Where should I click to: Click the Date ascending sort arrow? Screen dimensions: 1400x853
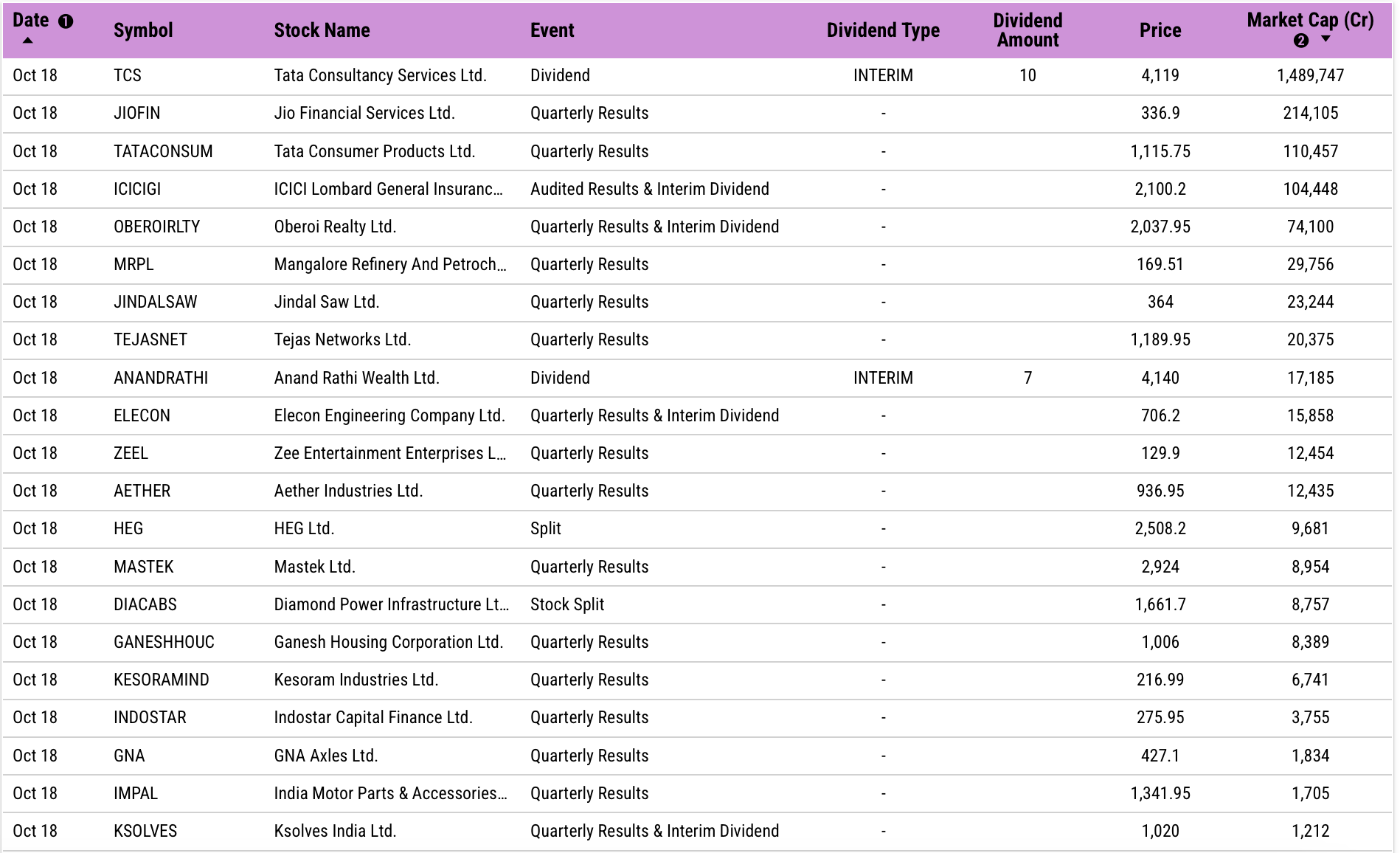pyautogui.click(x=27, y=41)
